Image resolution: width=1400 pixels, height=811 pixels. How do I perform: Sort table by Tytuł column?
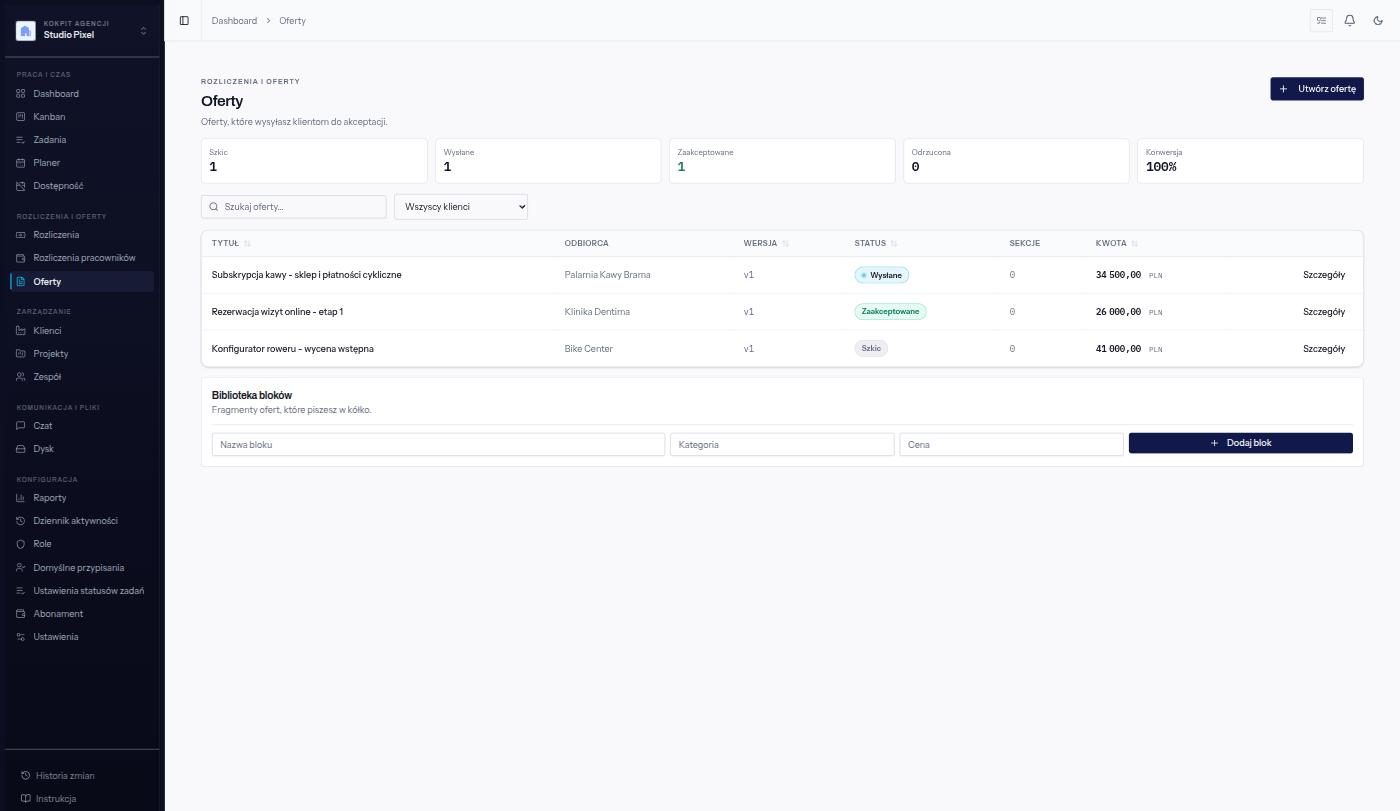pos(231,243)
